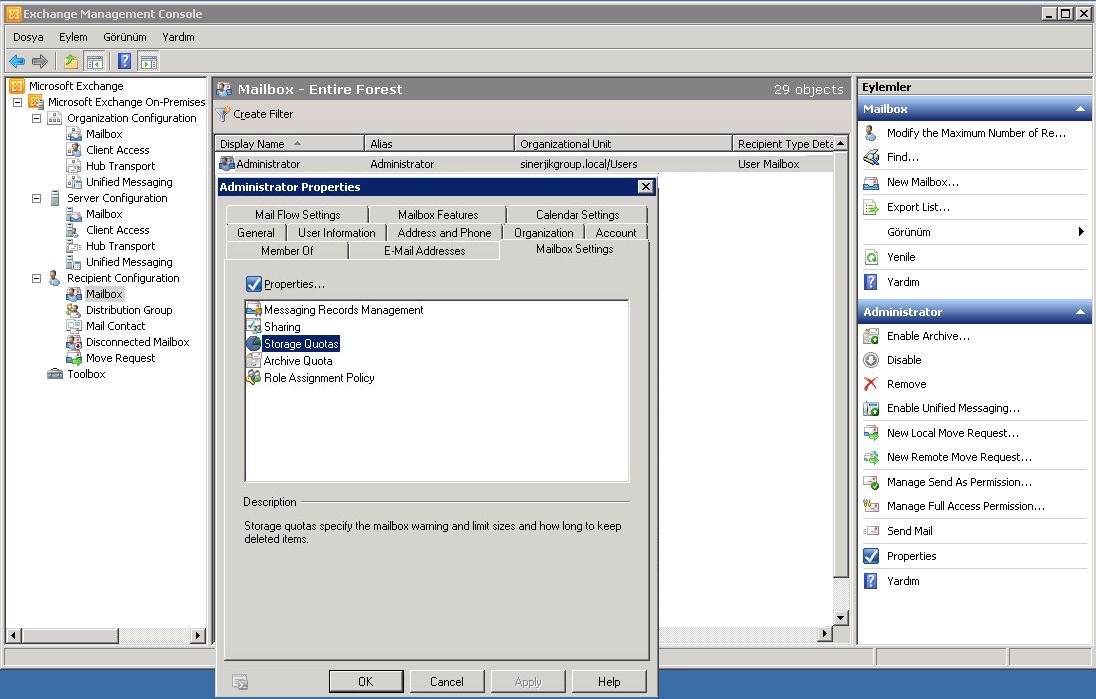Viewport: 1096px width, 699px height.
Task: Click the Send Mail envelope icon
Action: 871,531
